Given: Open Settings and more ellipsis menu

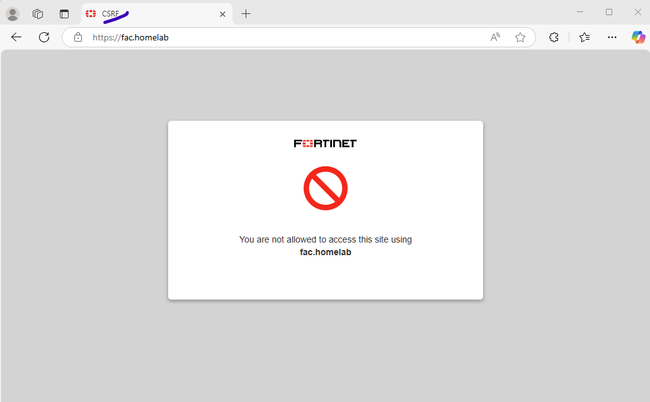Looking at the screenshot, I should pos(612,37).
